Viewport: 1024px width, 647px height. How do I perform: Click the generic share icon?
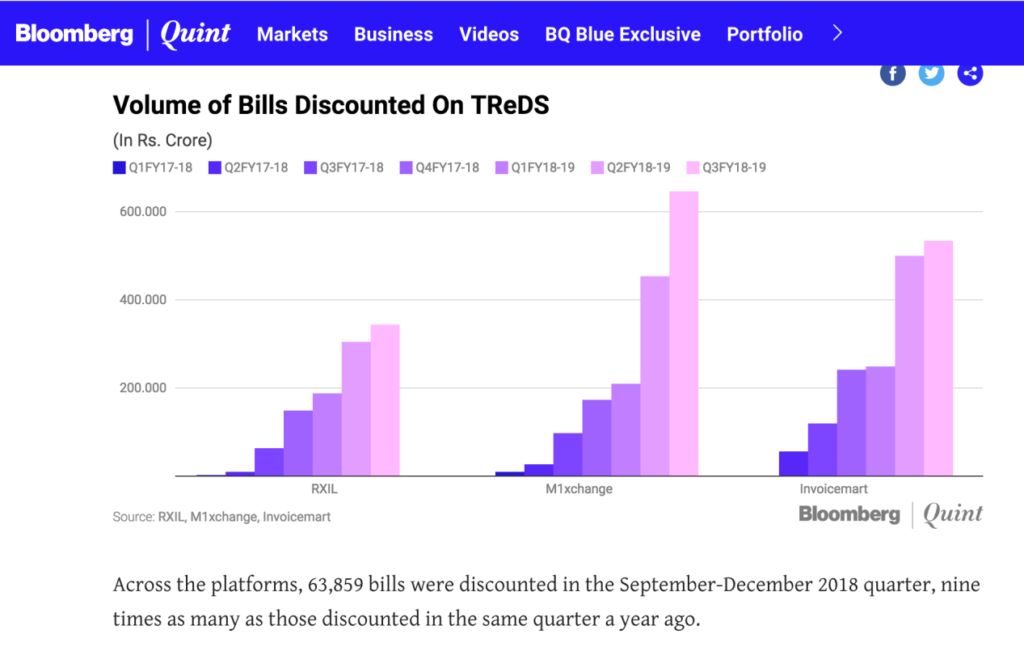pyautogui.click(x=970, y=73)
